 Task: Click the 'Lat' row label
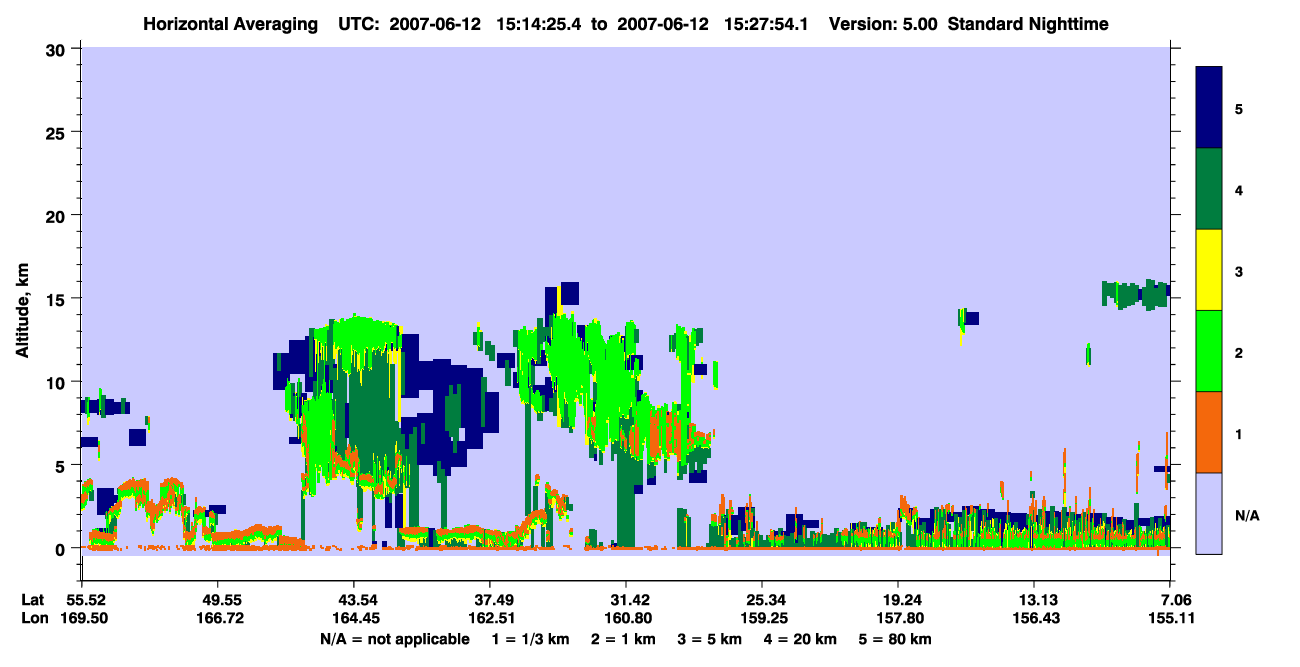(33, 600)
